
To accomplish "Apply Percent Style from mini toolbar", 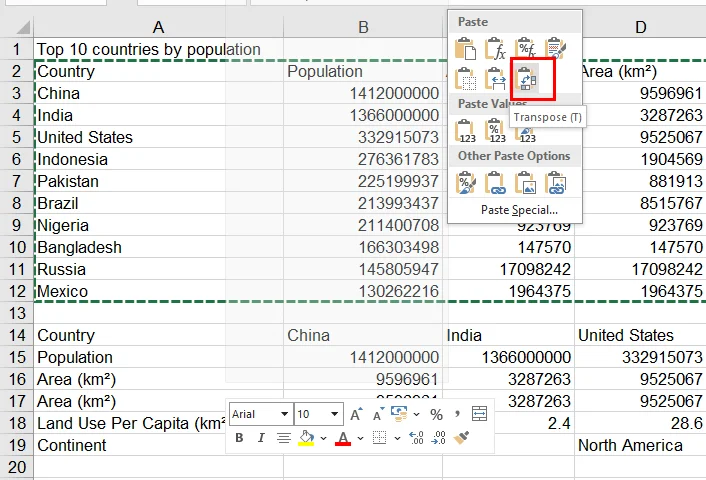I will point(436,414).
